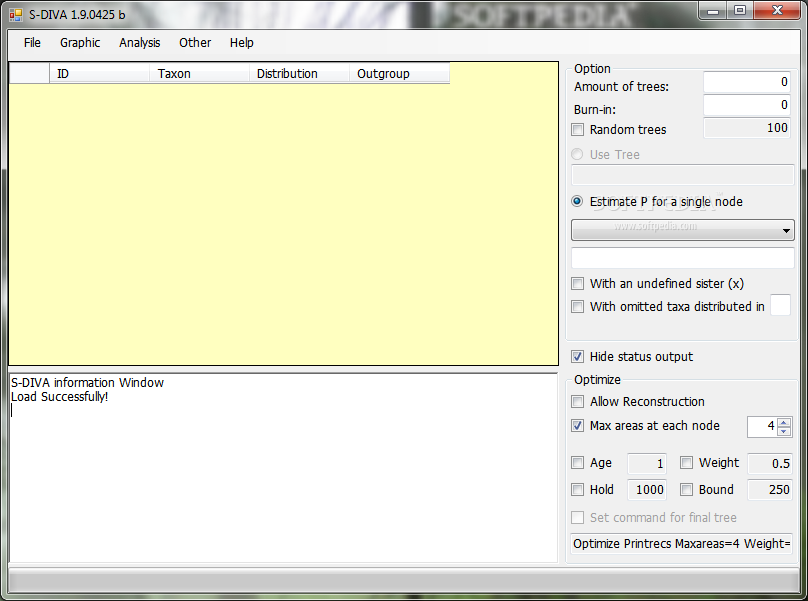Click the S-DIVA application icon in title bar
This screenshot has width=808, height=601.
16,15
